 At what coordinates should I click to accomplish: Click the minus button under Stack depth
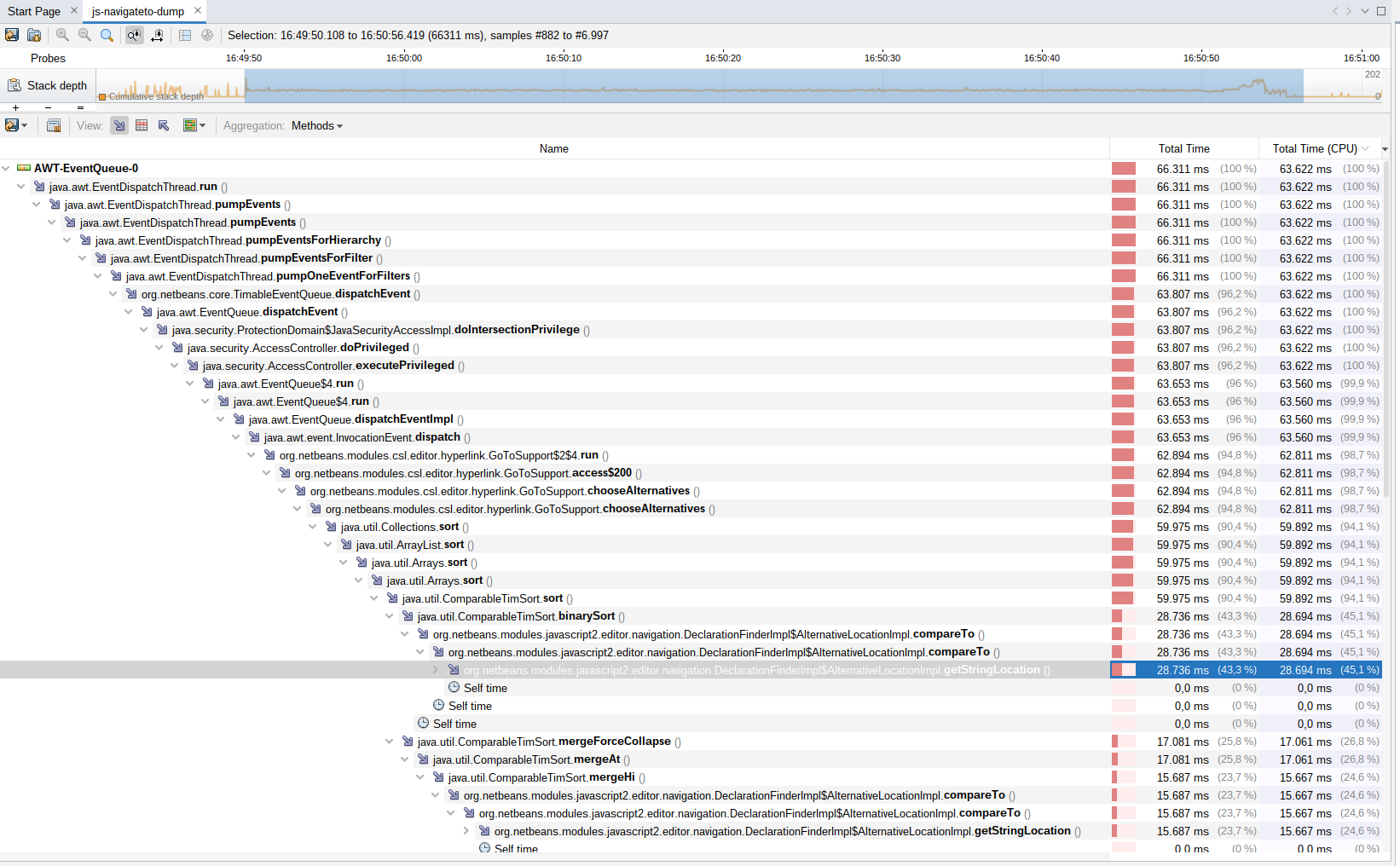click(x=48, y=107)
